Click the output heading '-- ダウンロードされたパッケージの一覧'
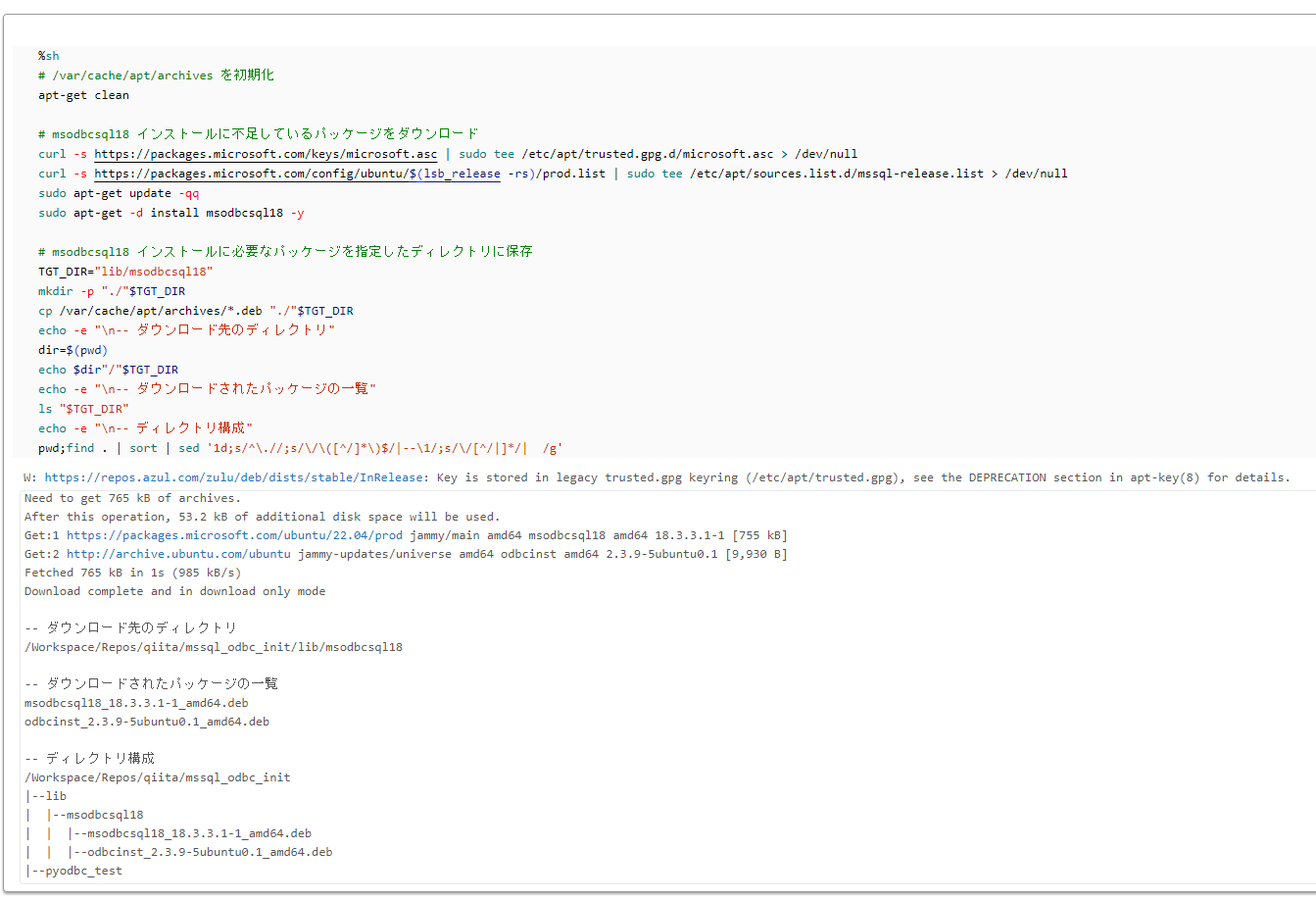1316x900 pixels. [151, 684]
